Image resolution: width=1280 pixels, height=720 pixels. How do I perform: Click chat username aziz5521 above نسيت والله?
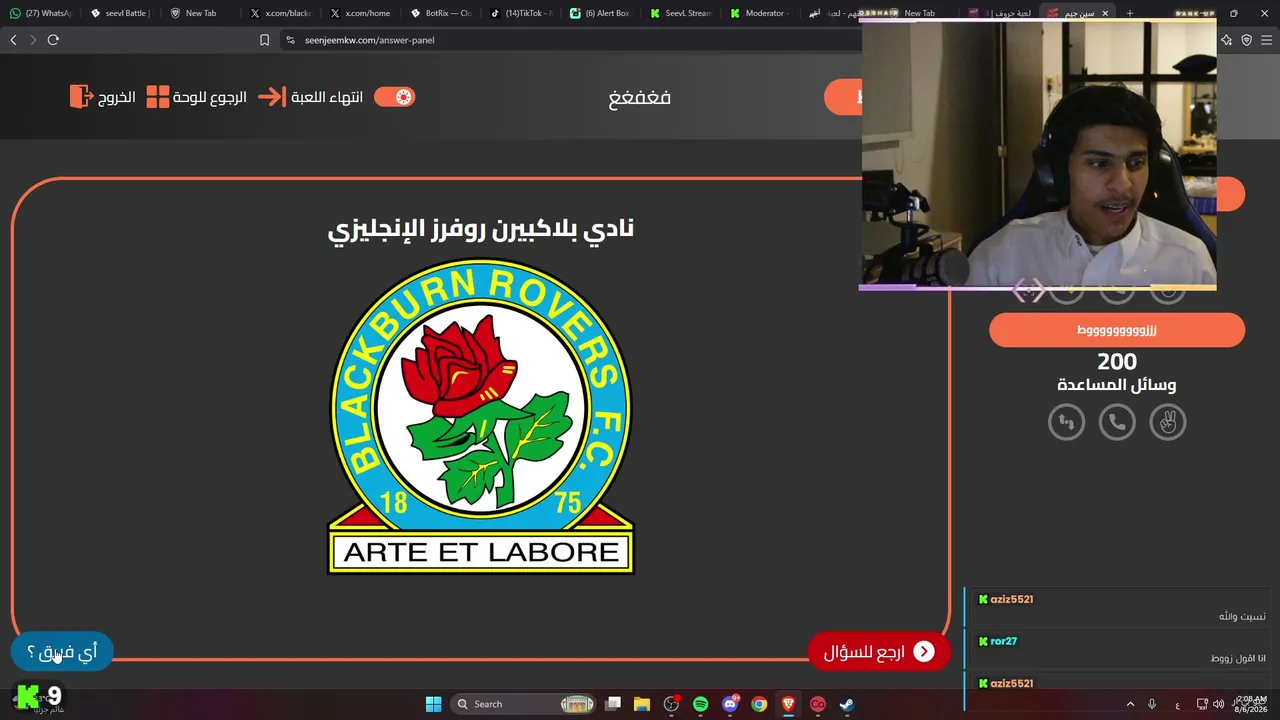[x=1011, y=599]
